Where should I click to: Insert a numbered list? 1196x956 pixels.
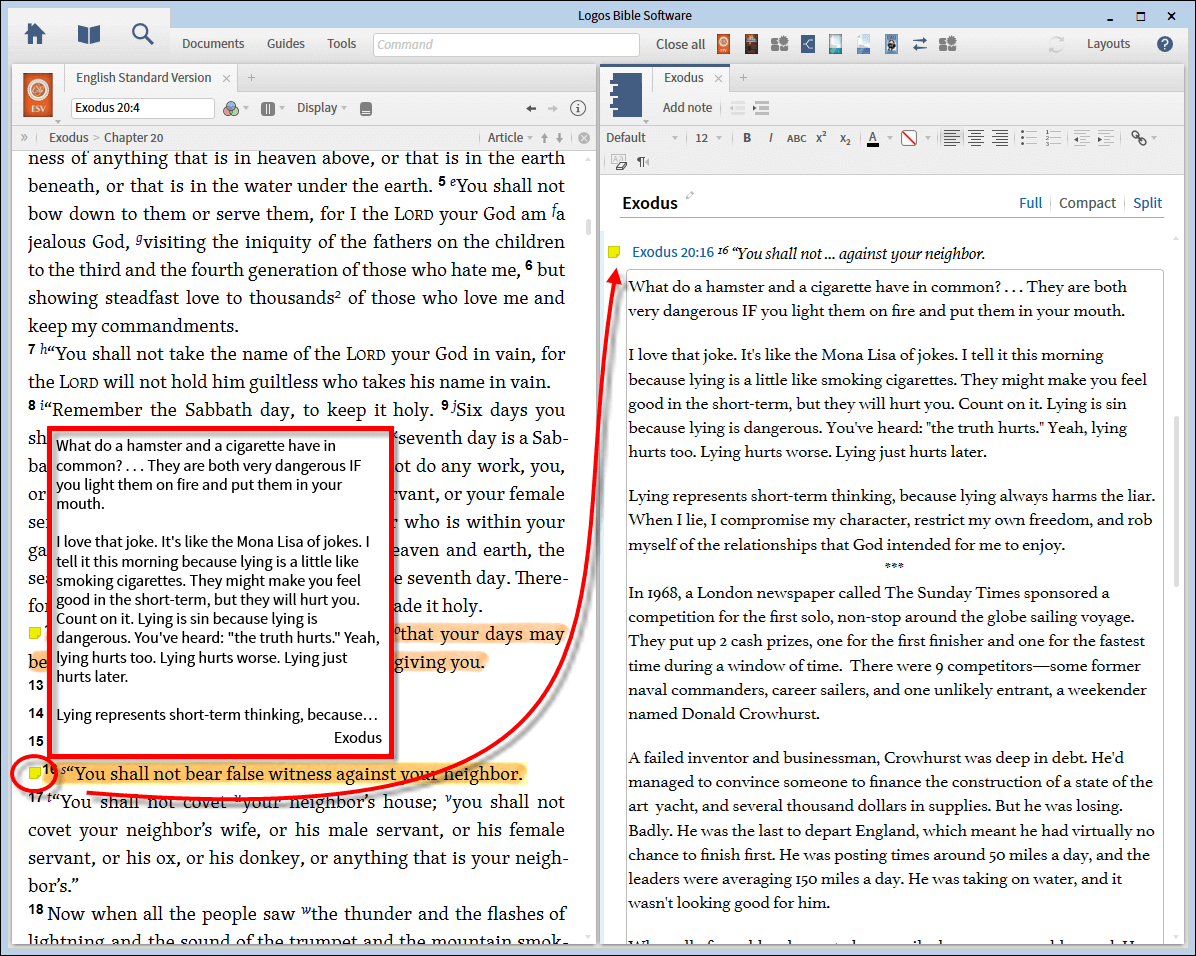(1051, 138)
